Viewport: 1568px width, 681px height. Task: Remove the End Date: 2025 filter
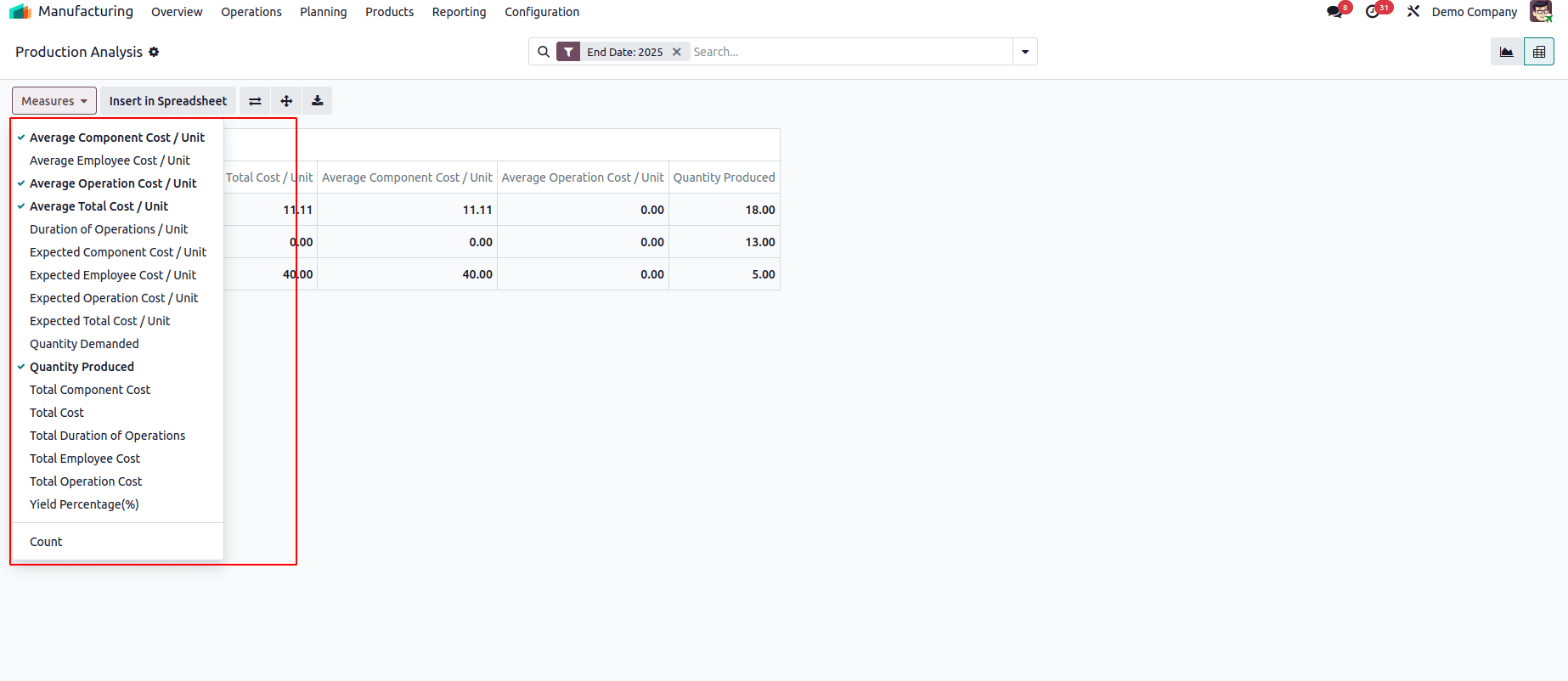677,52
